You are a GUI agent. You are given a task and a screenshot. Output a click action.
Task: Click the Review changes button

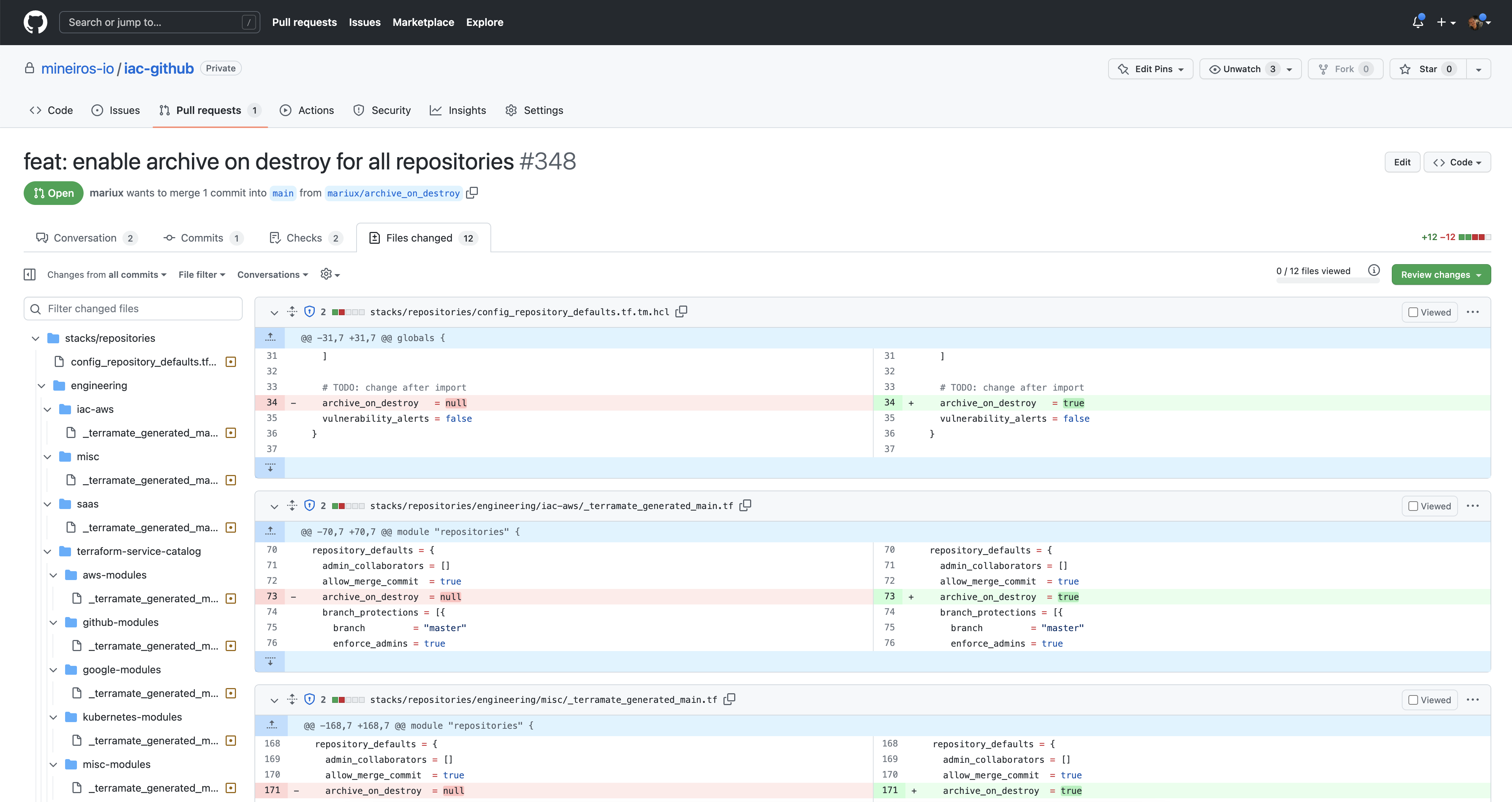tap(1440, 274)
